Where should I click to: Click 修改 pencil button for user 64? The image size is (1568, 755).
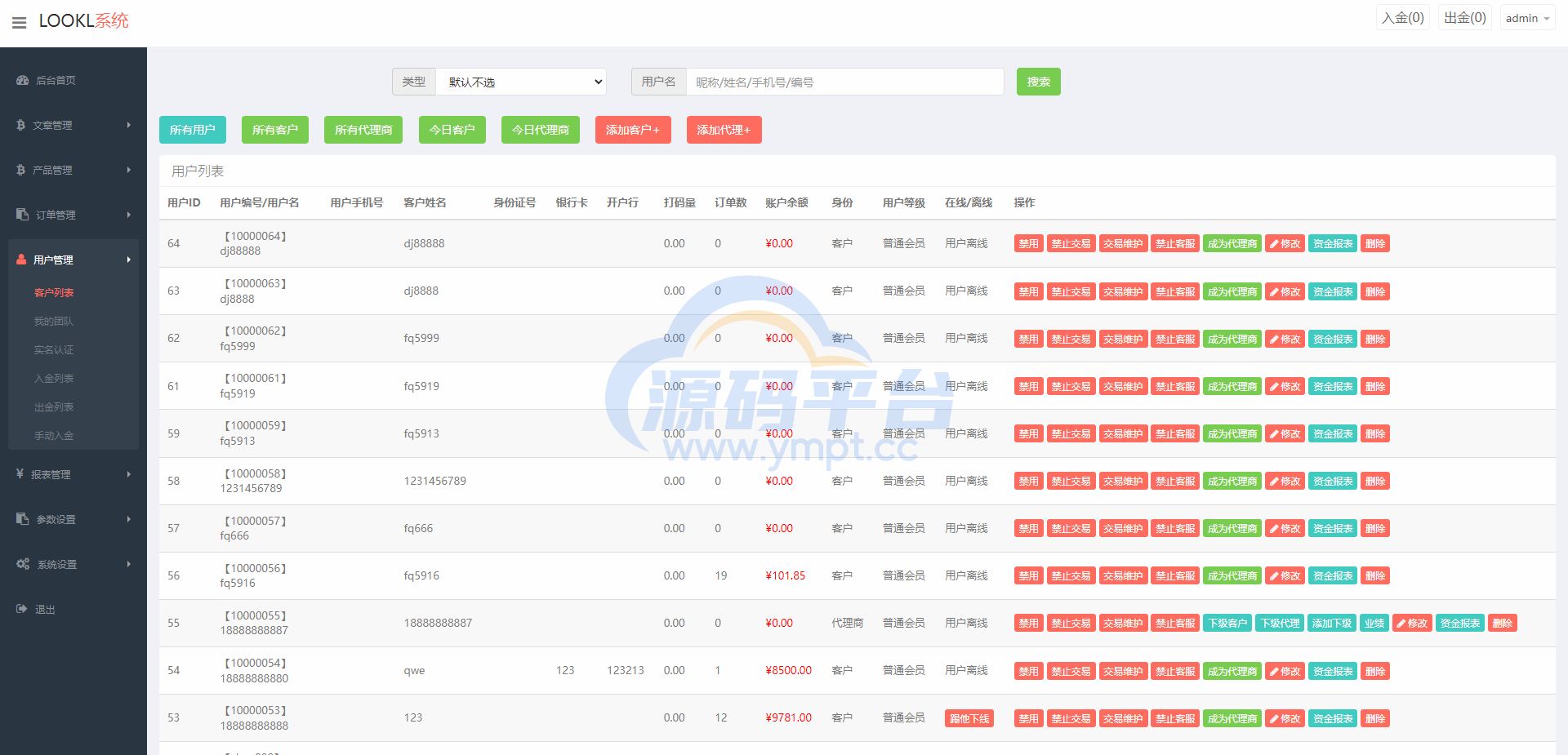click(1285, 243)
